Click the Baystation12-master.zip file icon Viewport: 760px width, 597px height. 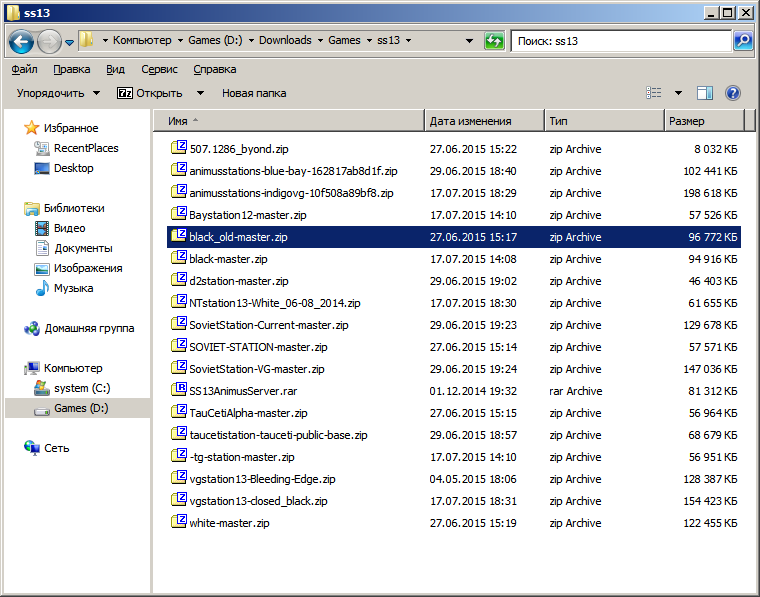pyautogui.click(x=179, y=213)
